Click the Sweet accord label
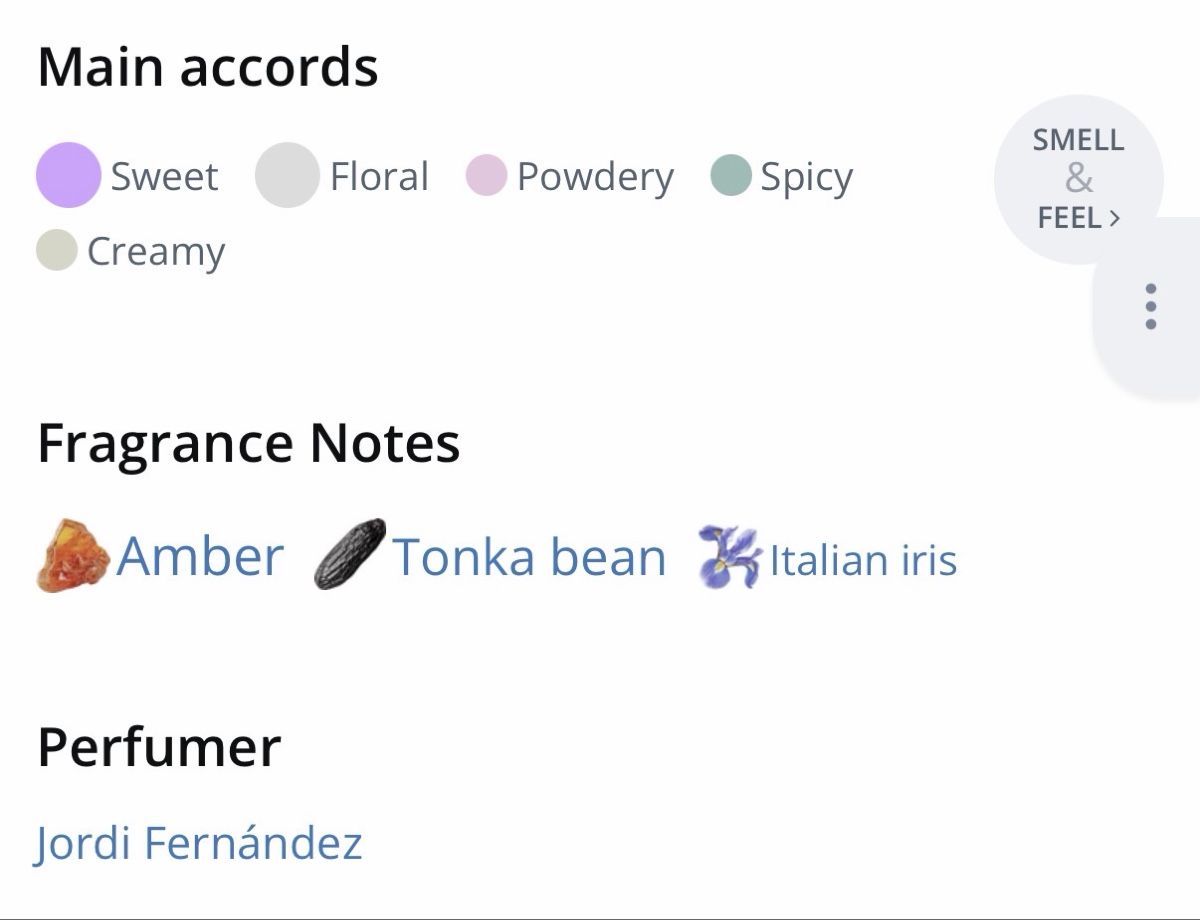Viewport: 1200px width, 920px height. coord(164,176)
